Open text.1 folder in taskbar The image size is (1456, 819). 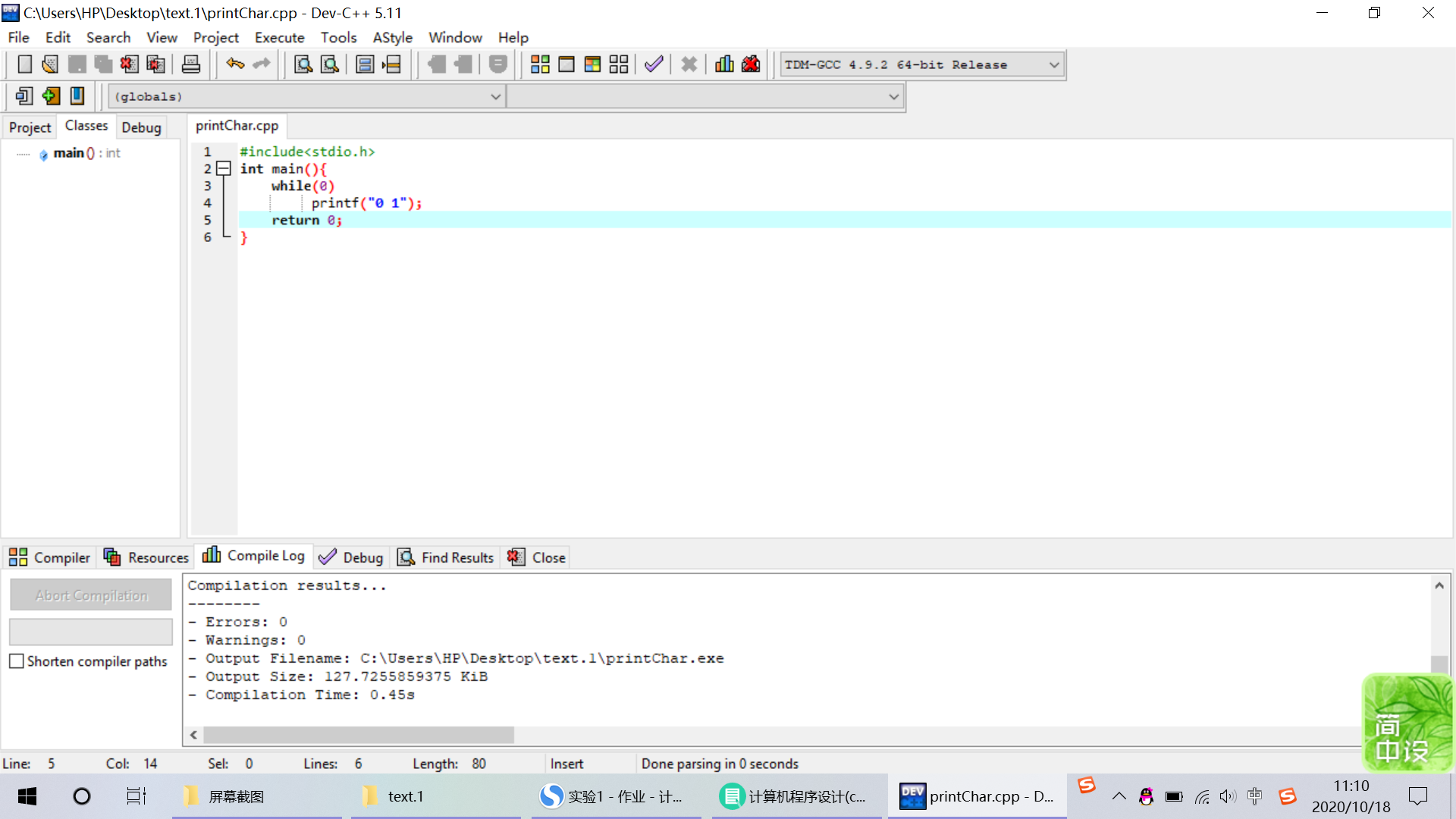405,796
